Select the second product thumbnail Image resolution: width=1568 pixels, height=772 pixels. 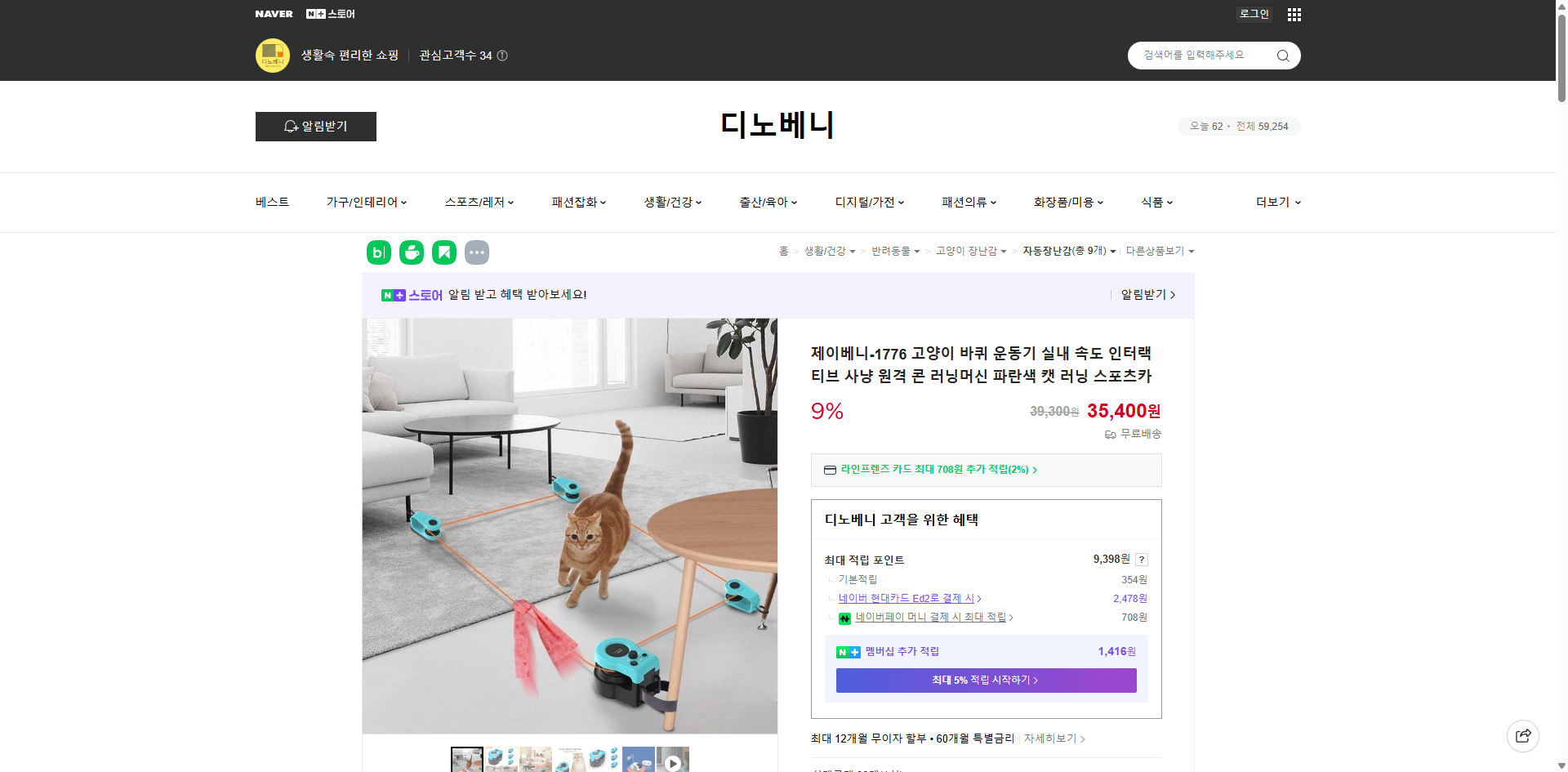[501, 759]
